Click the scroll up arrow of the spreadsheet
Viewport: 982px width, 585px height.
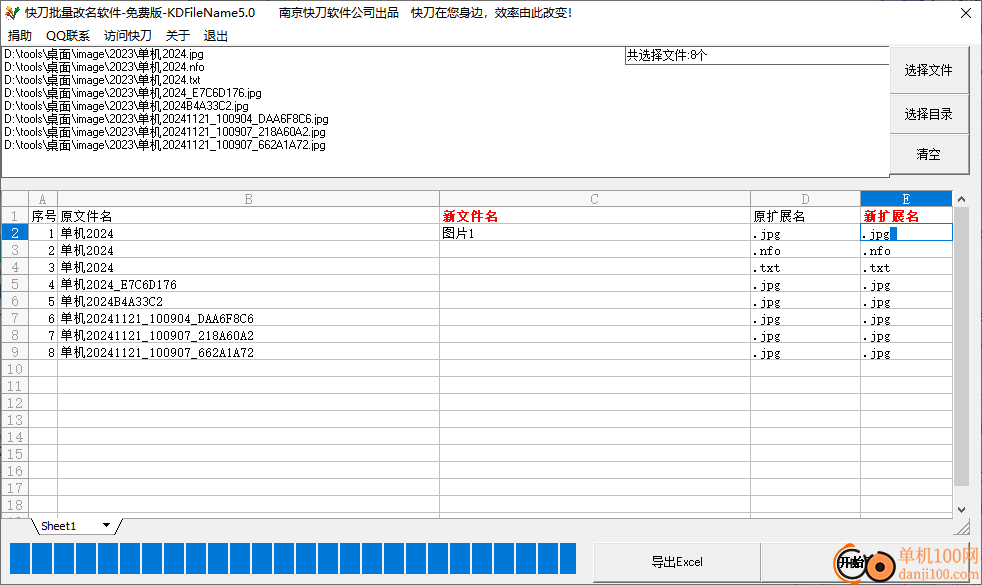point(961,199)
